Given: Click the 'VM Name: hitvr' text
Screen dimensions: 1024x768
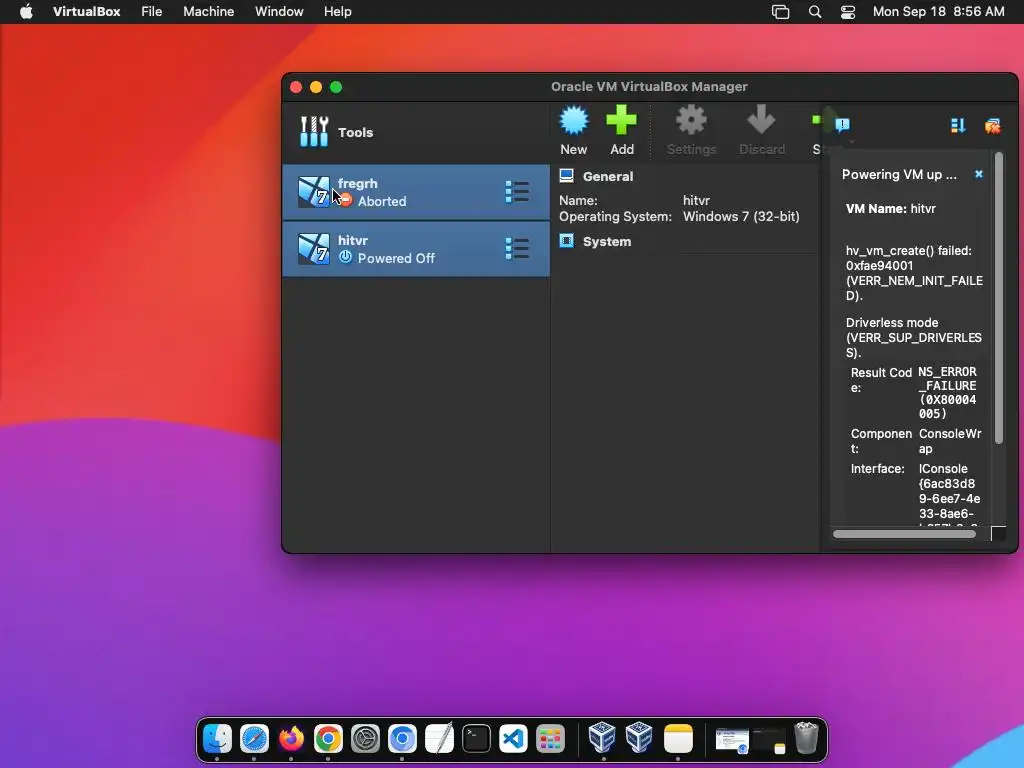Looking at the screenshot, I should (x=891, y=209).
